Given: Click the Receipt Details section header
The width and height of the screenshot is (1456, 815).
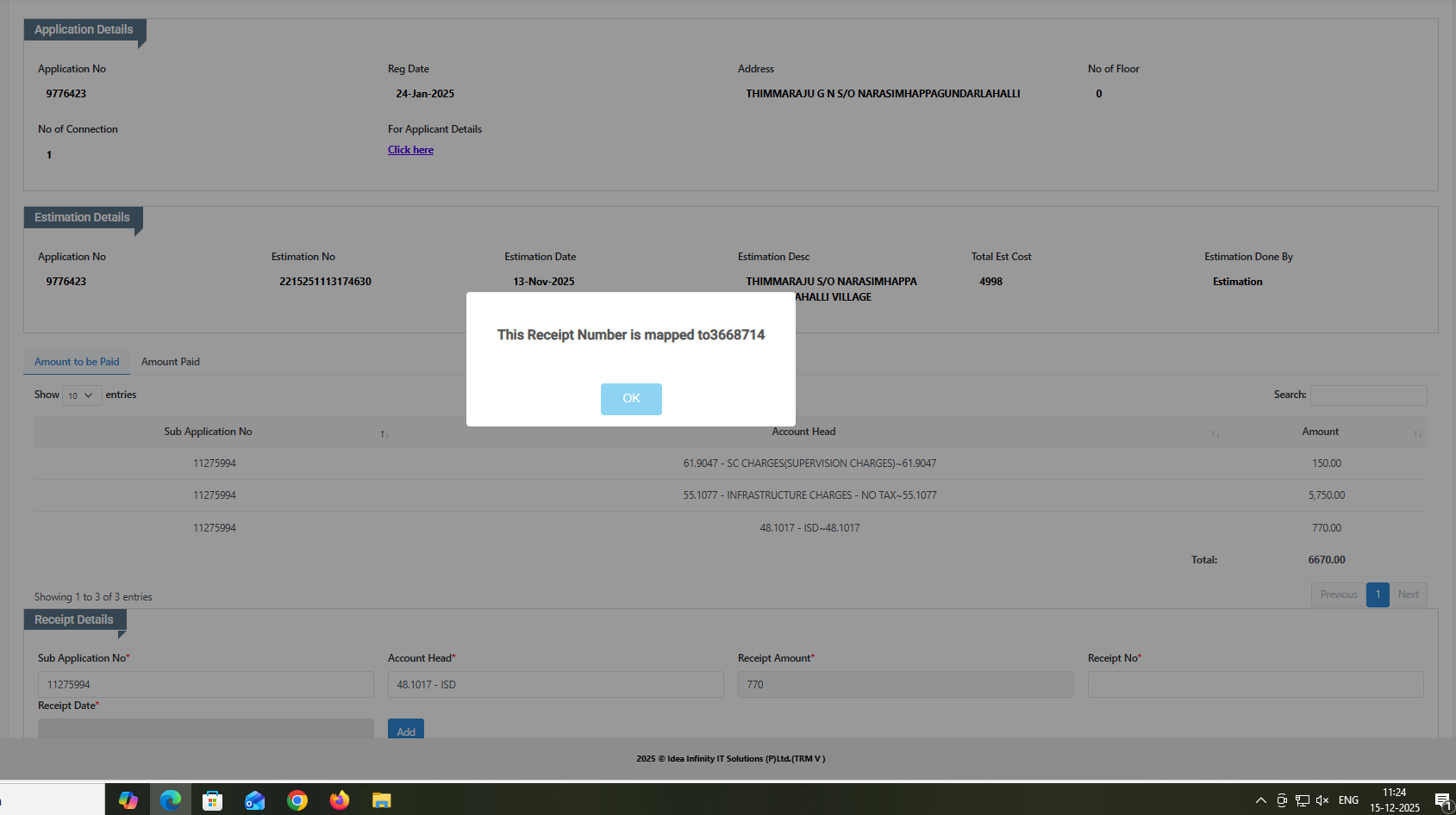Looking at the screenshot, I should point(74,619).
